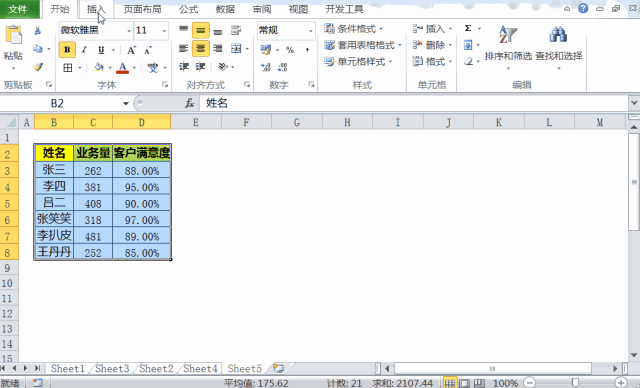Switch to Page Layout view in status bar

click(464, 383)
